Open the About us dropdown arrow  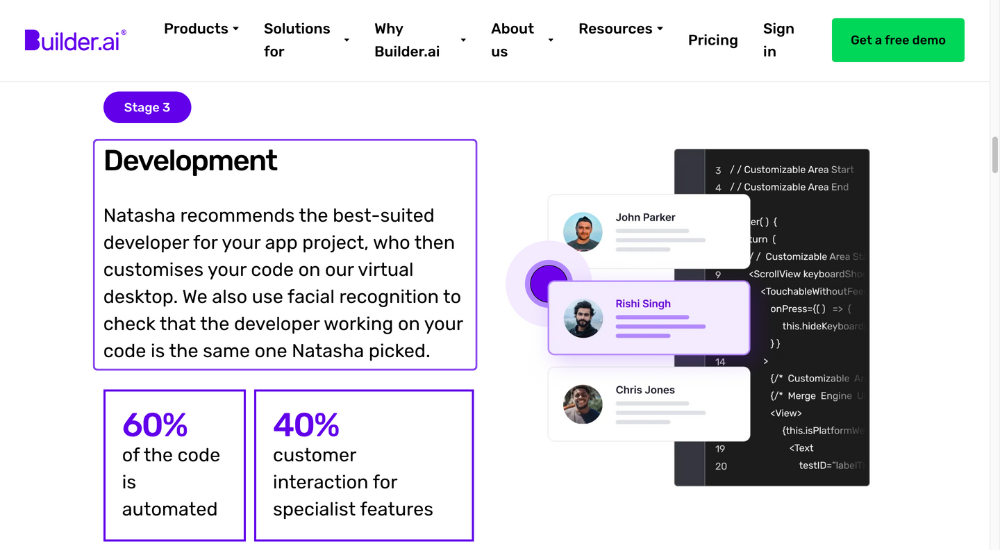(x=550, y=40)
